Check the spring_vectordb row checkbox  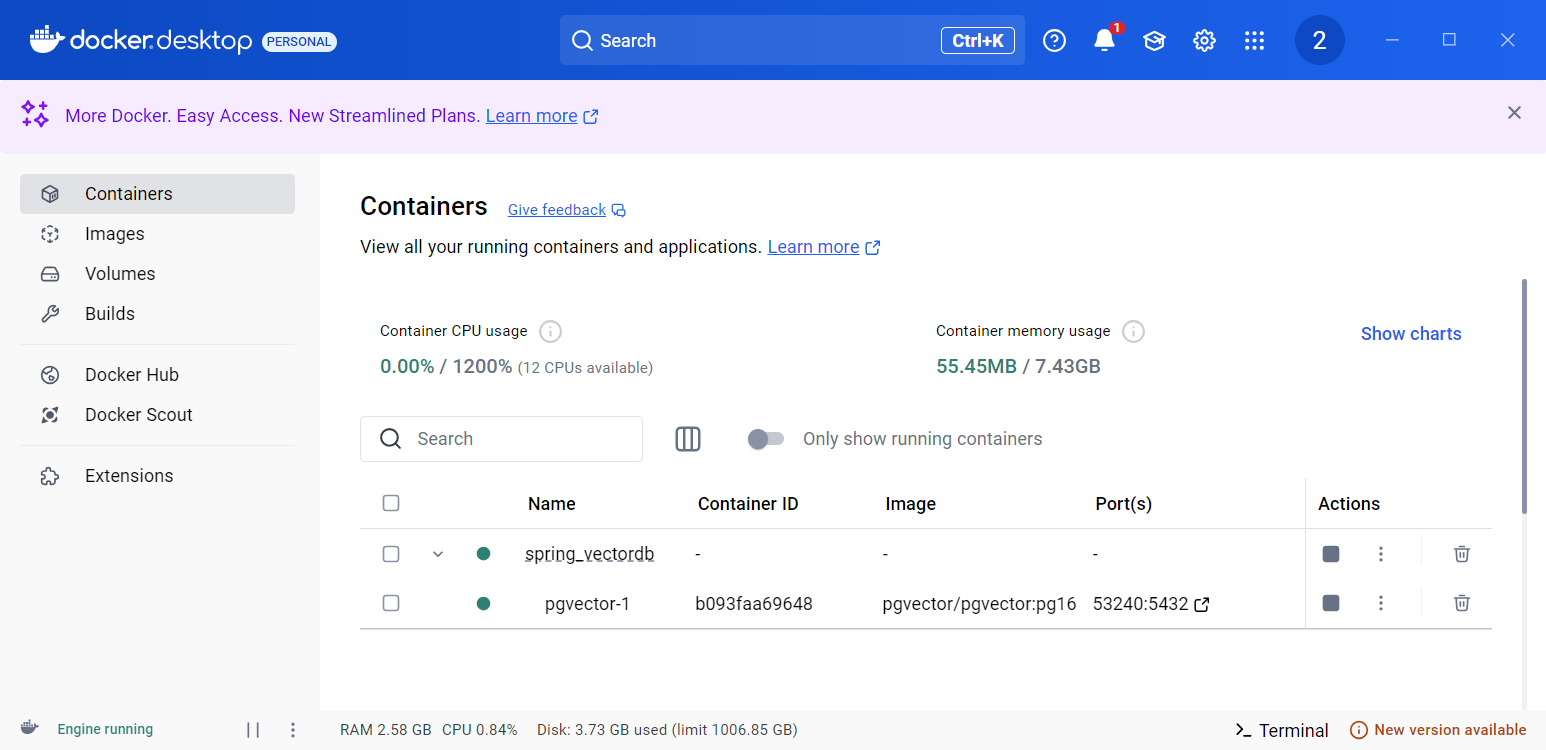click(391, 554)
